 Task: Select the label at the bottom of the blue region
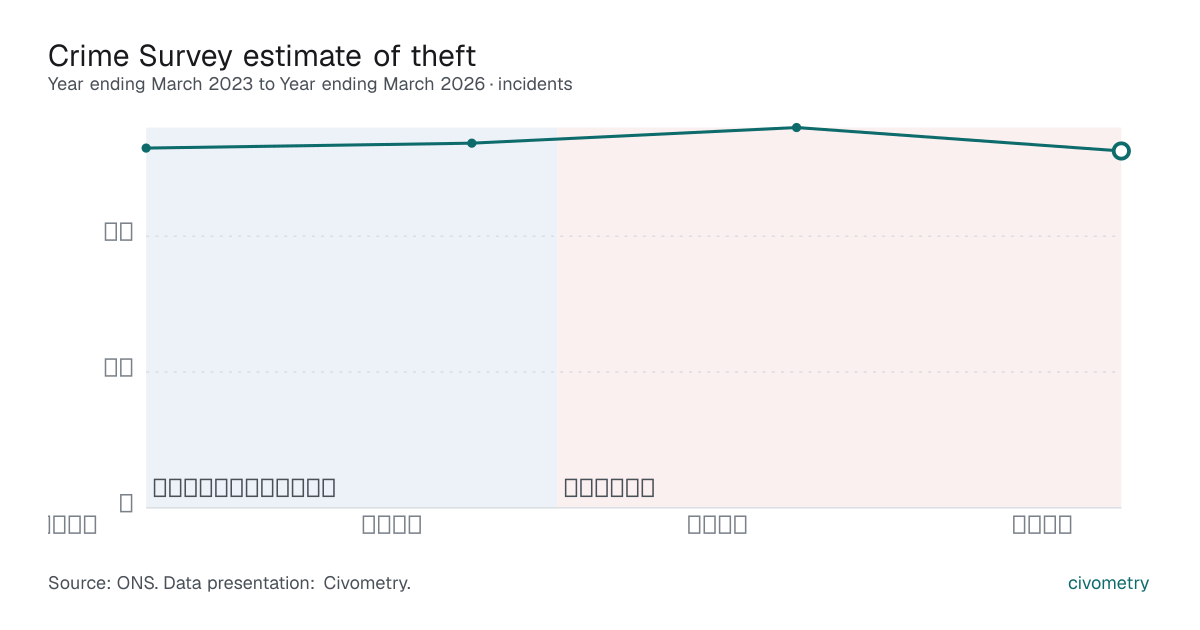pyautogui.click(x=244, y=488)
